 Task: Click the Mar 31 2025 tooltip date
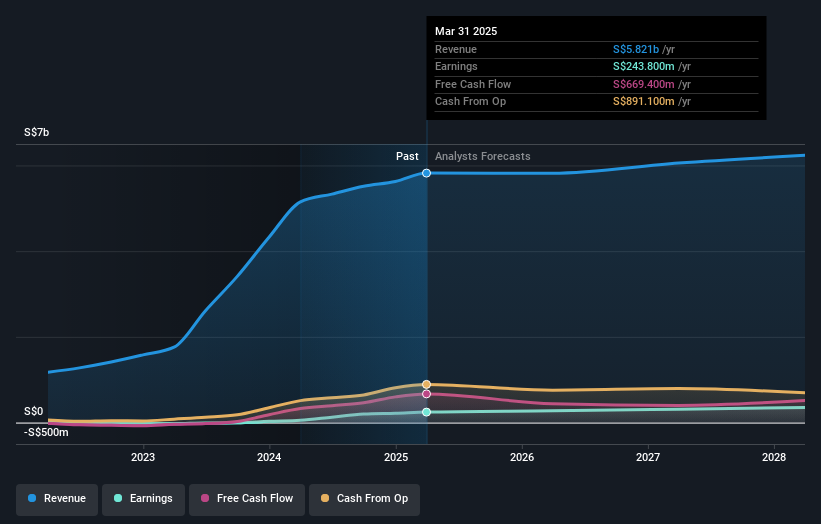click(x=466, y=31)
